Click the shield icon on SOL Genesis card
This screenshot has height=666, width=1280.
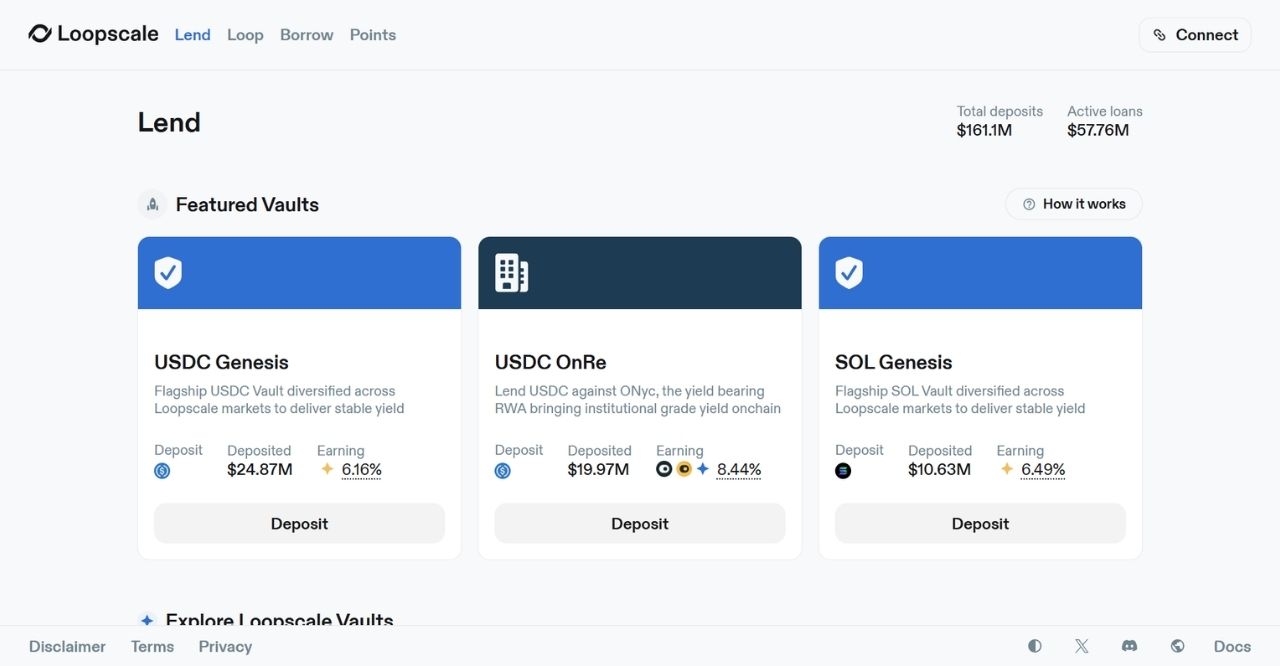tap(849, 272)
